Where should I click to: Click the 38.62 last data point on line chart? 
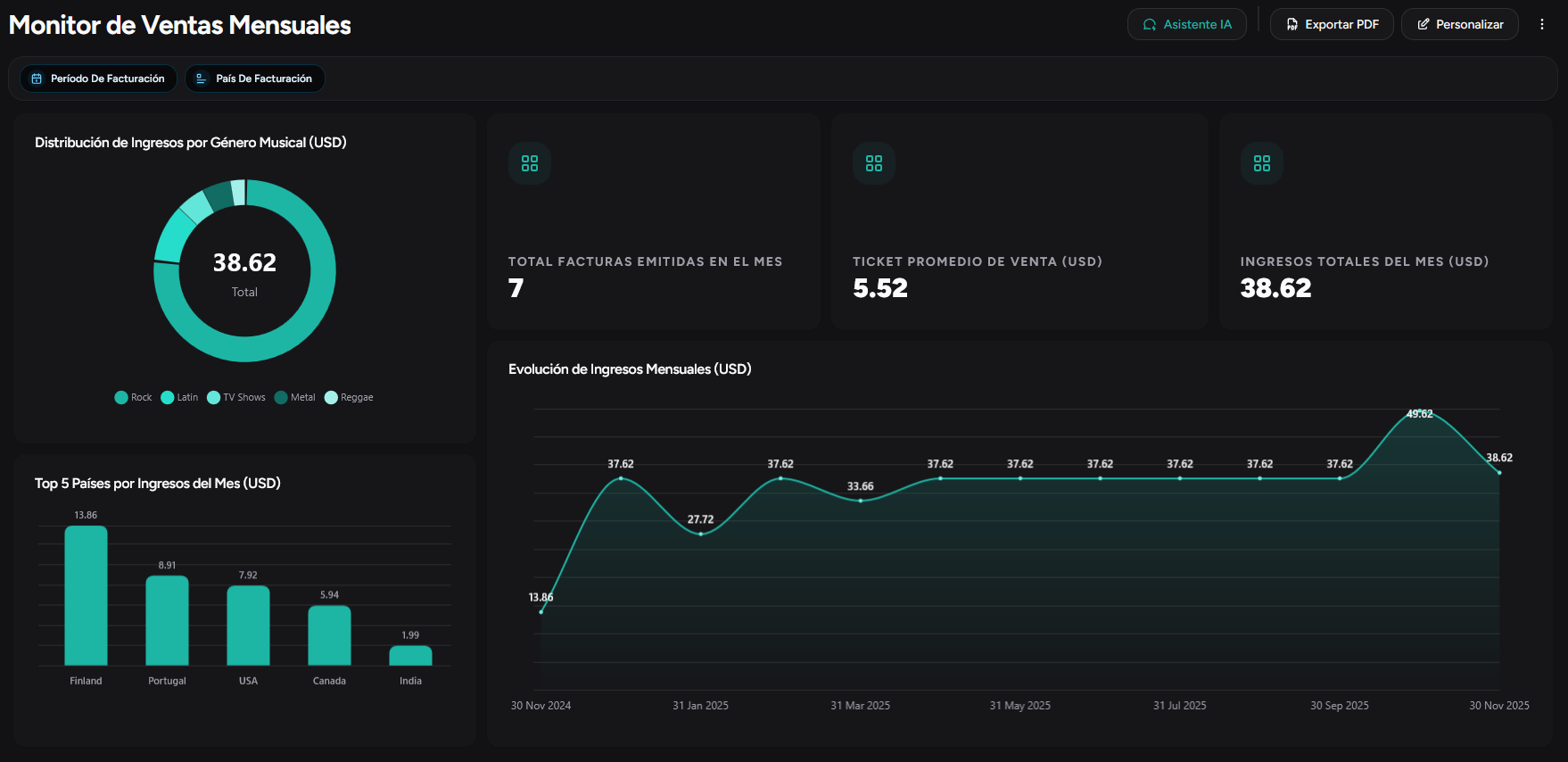[x=1499, y=473]
